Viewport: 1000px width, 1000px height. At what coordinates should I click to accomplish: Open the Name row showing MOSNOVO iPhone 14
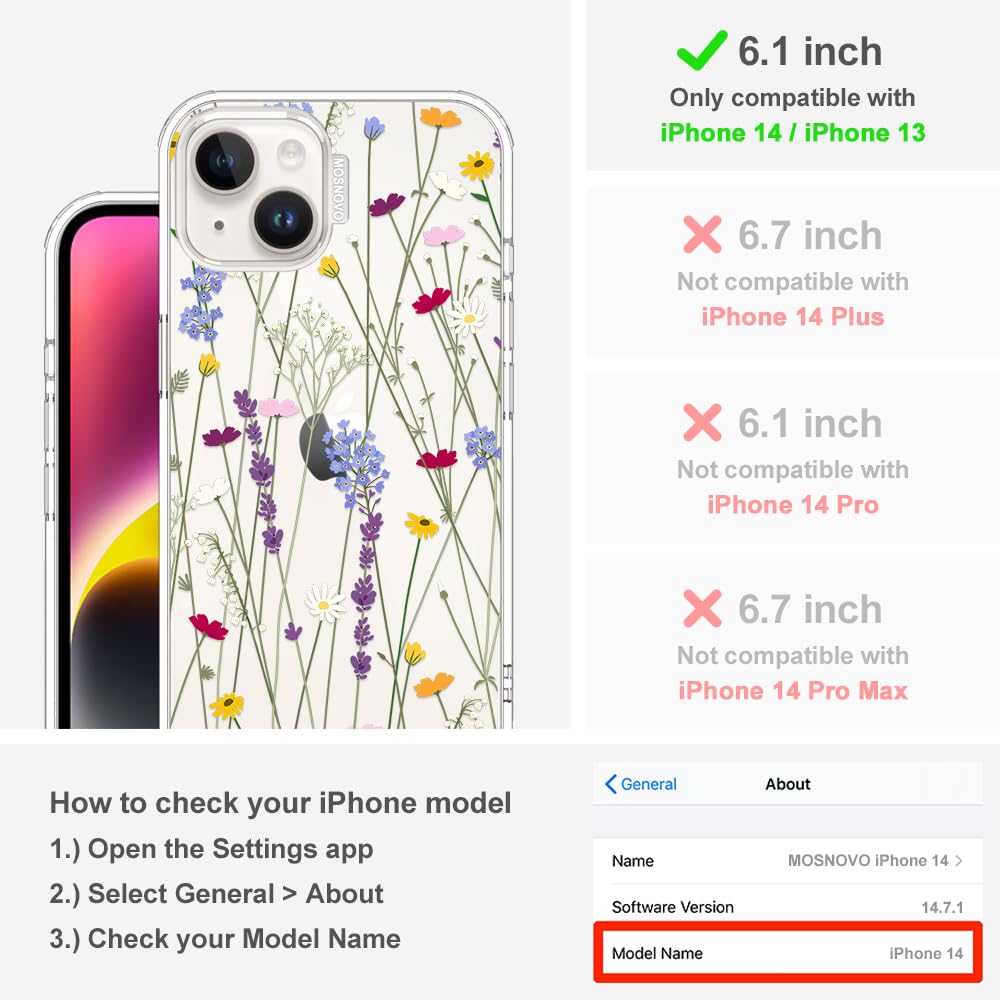tap(787, 860)
